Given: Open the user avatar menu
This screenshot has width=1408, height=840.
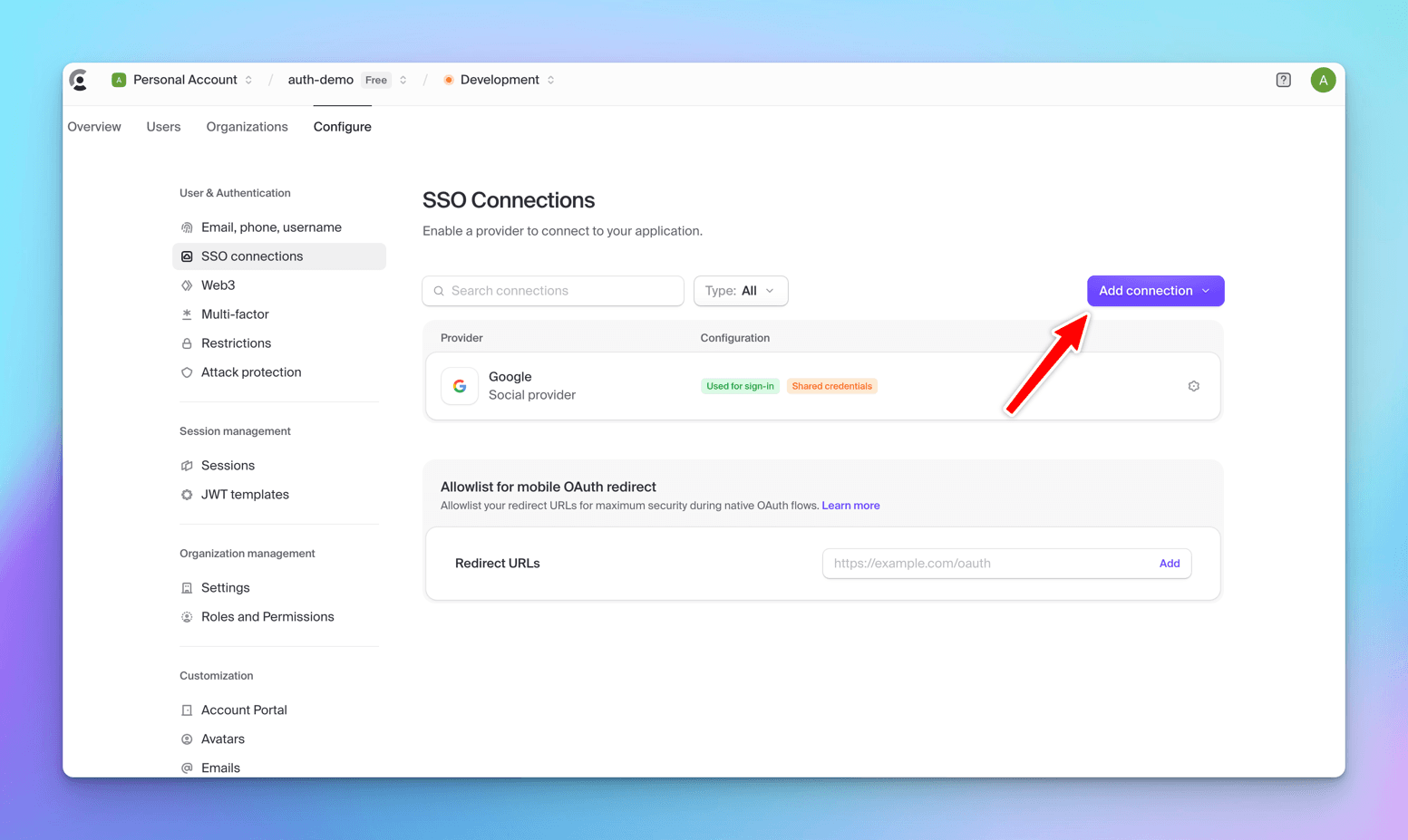Looking at the screenshot, I should pyautogui.click(x=1323, y=80).
